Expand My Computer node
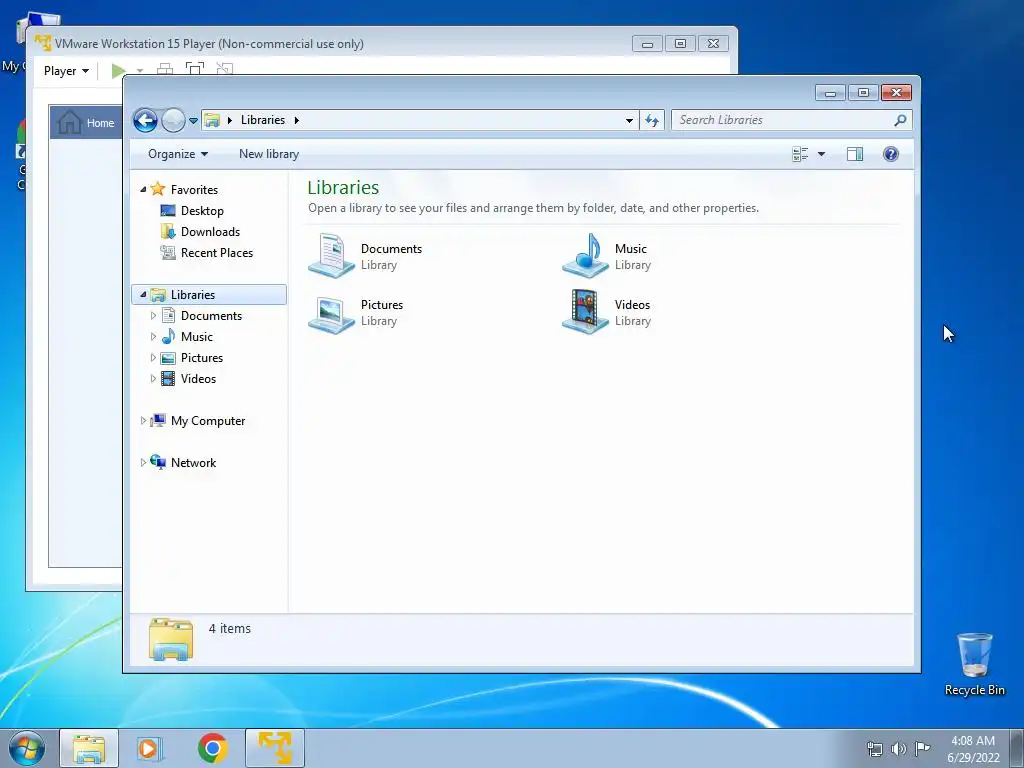The image size is (1024, 768). (143, 421)
